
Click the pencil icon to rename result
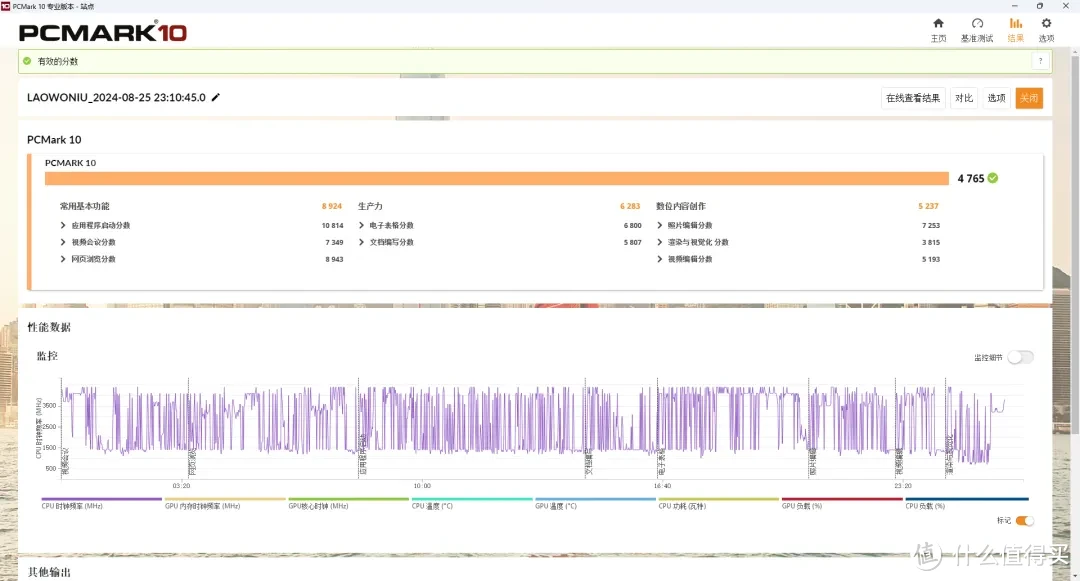[x=216, y=97]
